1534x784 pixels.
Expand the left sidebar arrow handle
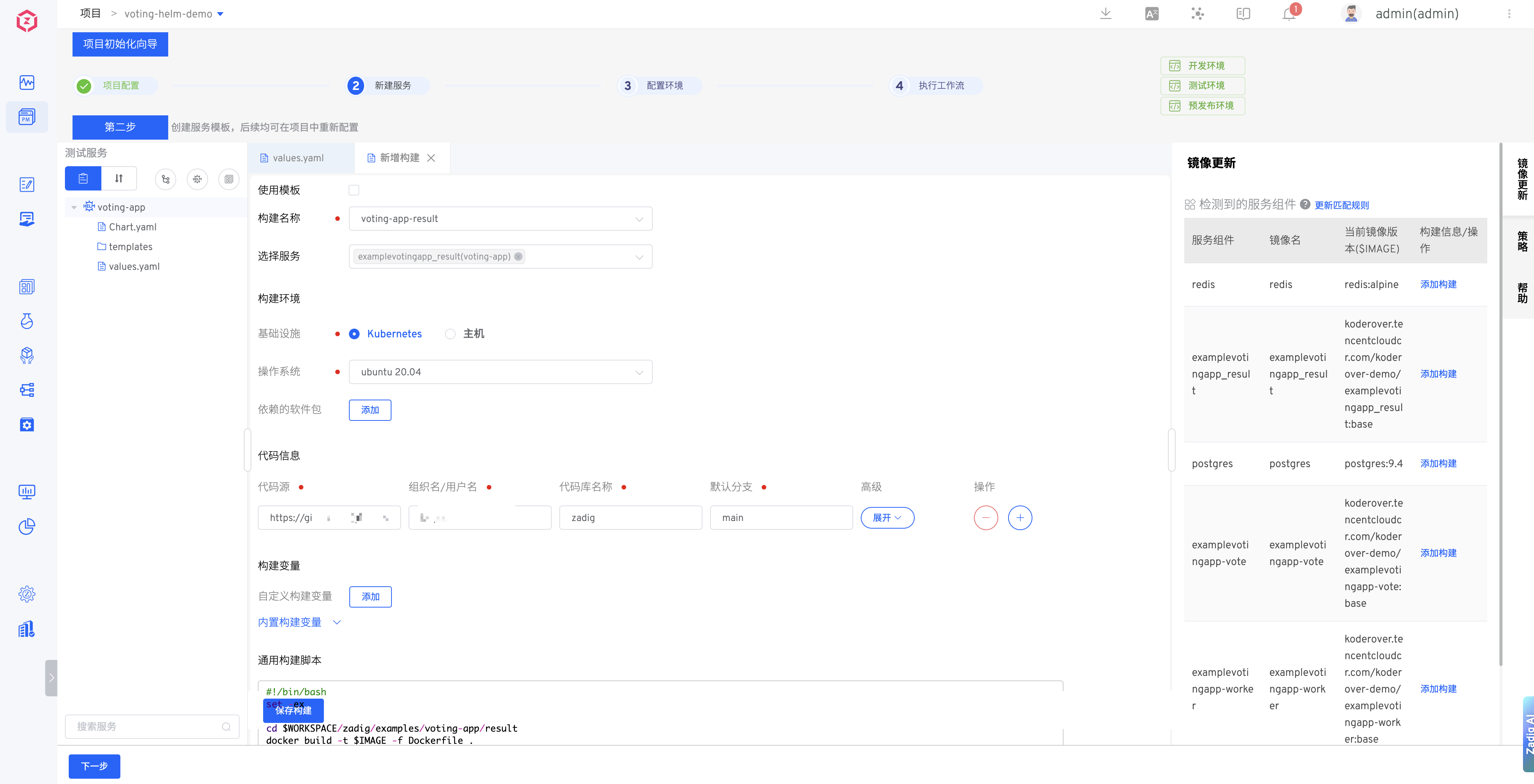click(x=51, y=677)
